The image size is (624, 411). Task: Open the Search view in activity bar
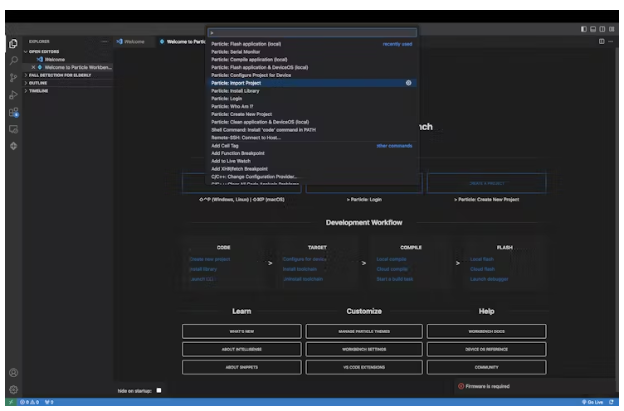[13, 60]
